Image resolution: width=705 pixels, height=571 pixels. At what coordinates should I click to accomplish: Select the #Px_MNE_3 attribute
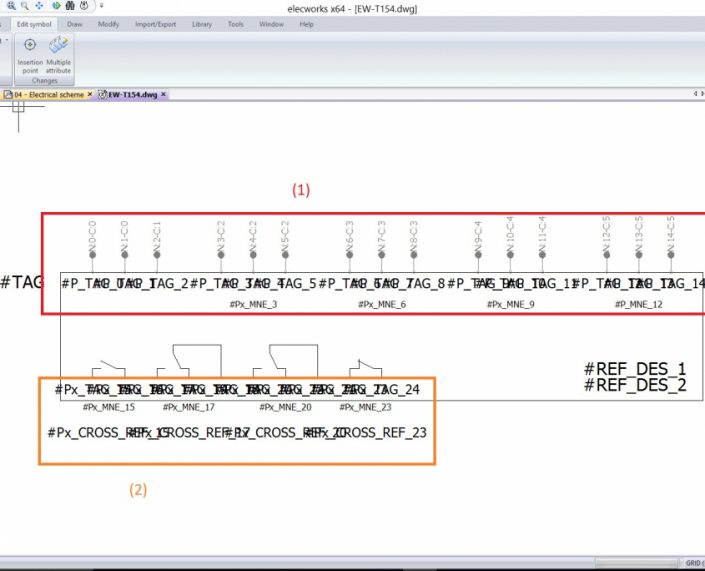pos(253,304)
